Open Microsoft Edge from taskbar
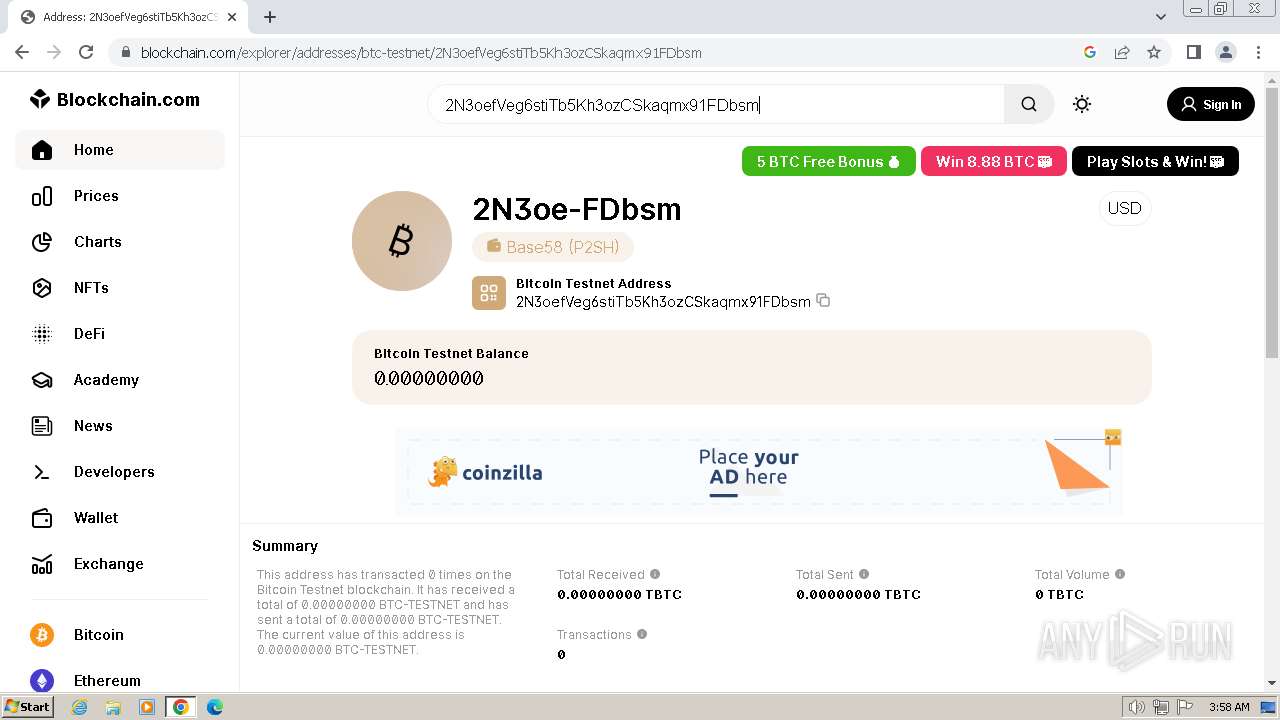Screen dimensions: 1280x720 [215, 707]
